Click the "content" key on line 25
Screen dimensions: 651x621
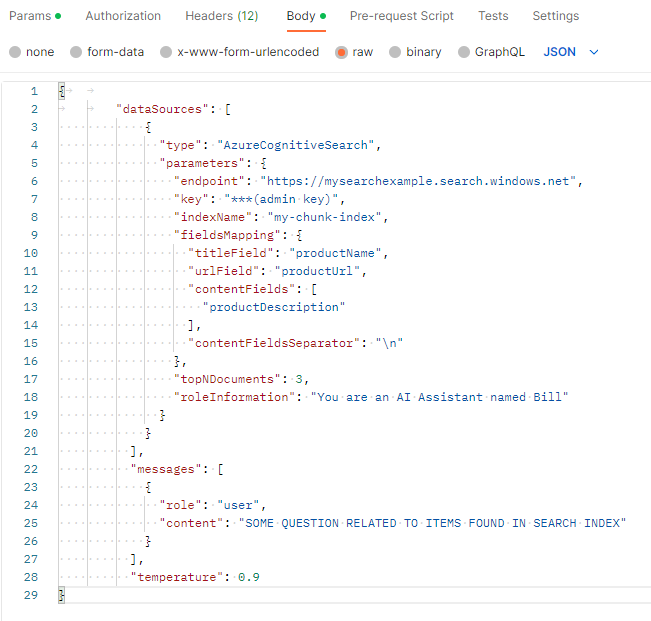[x=191, y=523]
